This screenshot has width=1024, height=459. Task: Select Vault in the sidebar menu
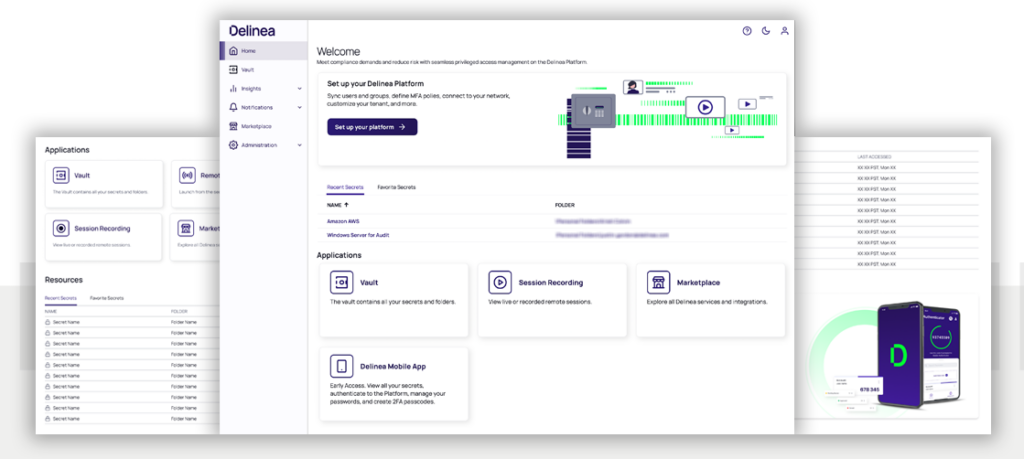pos(264,70)
